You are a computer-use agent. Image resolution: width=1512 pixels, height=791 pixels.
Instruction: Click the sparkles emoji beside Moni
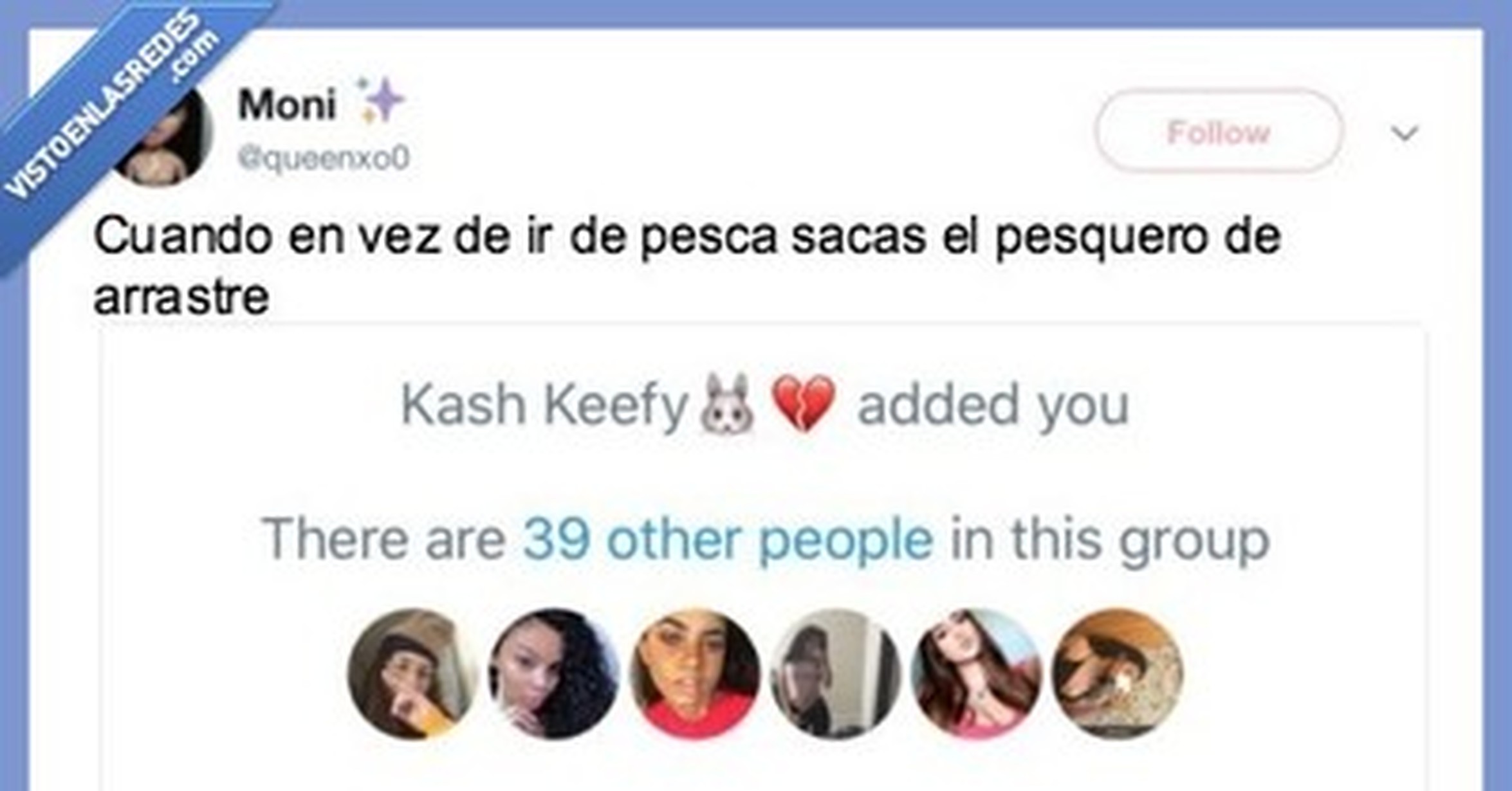coord(381,100)
